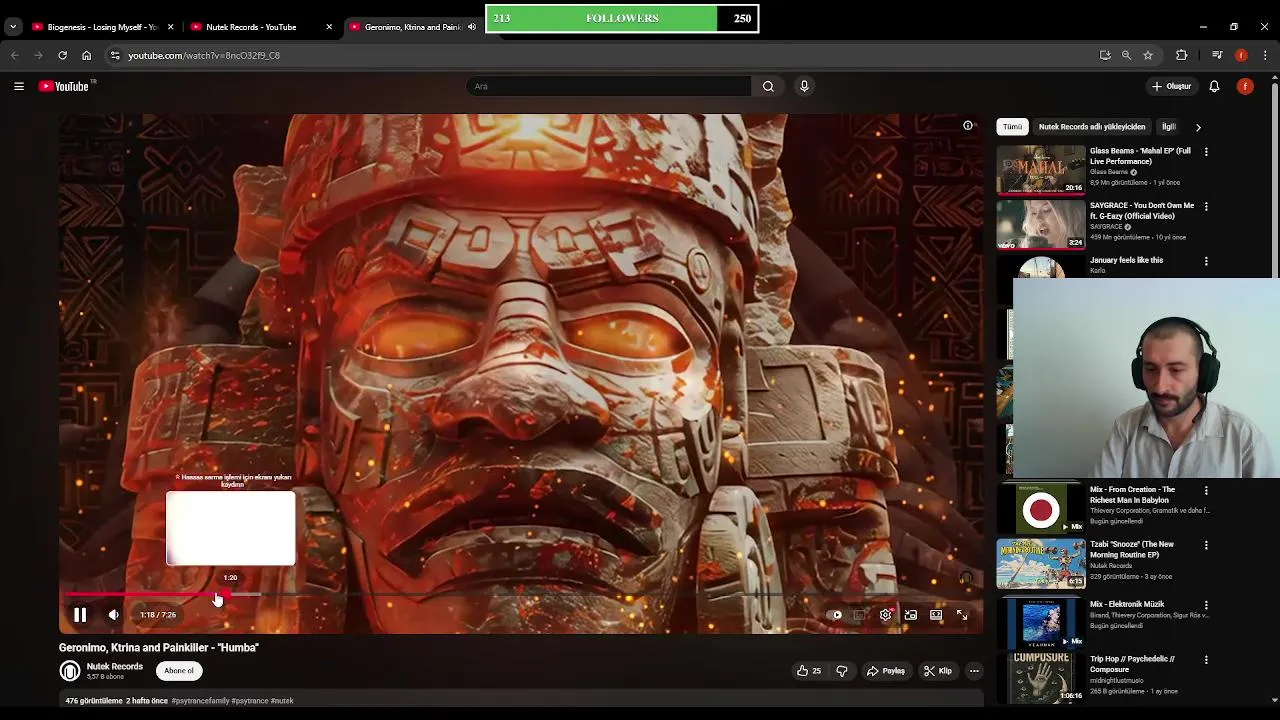The image size is (1280, 720).
Task: Click browser home icon
Action: [x=86, y=55]
